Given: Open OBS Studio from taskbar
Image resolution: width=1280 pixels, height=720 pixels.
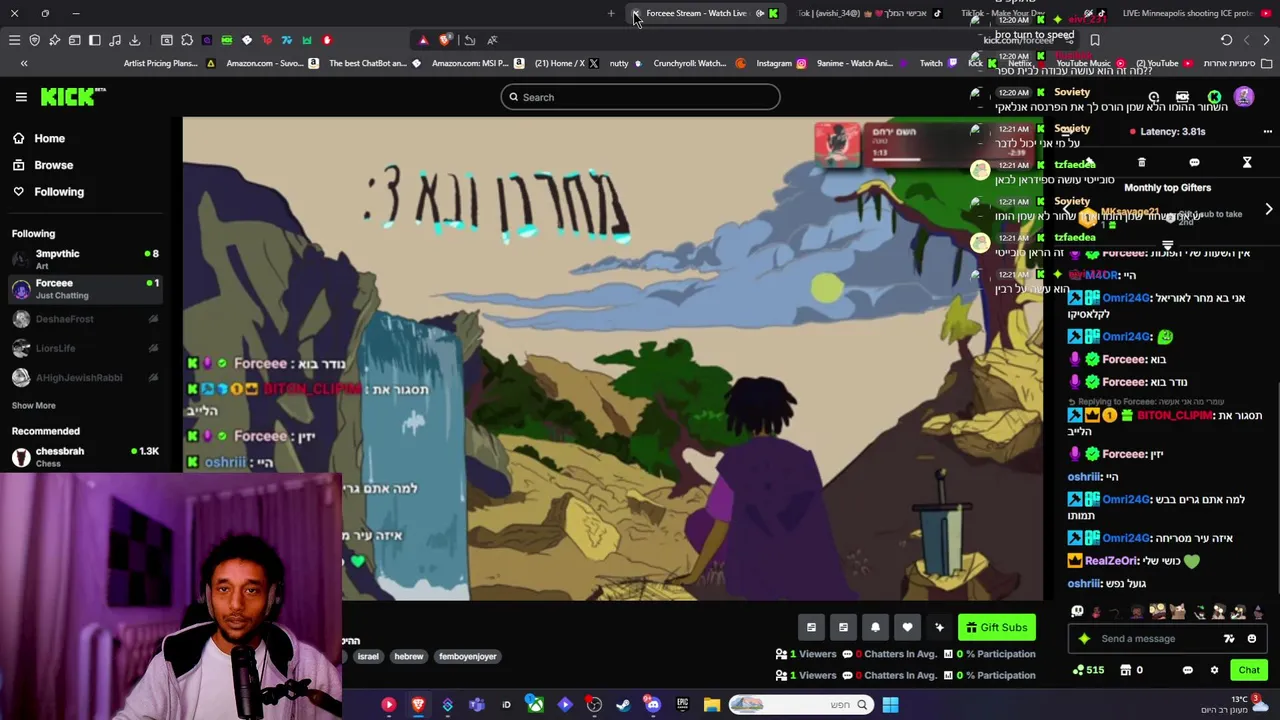Looking at the screenshot, I should (594, 705).
